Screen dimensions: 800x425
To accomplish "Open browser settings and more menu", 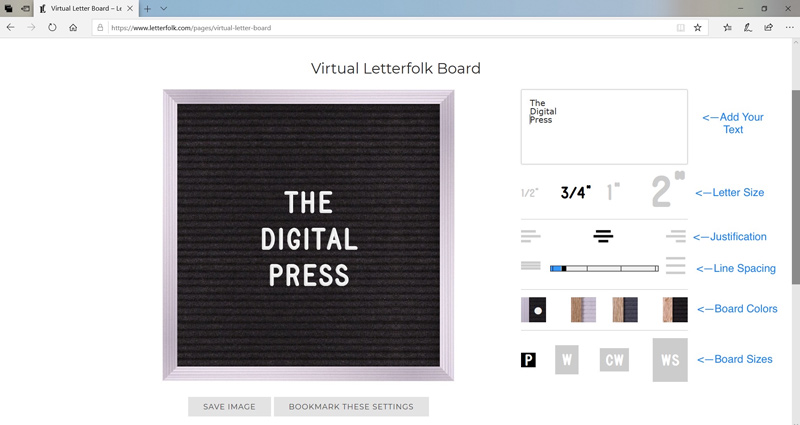I will [790, 28].
